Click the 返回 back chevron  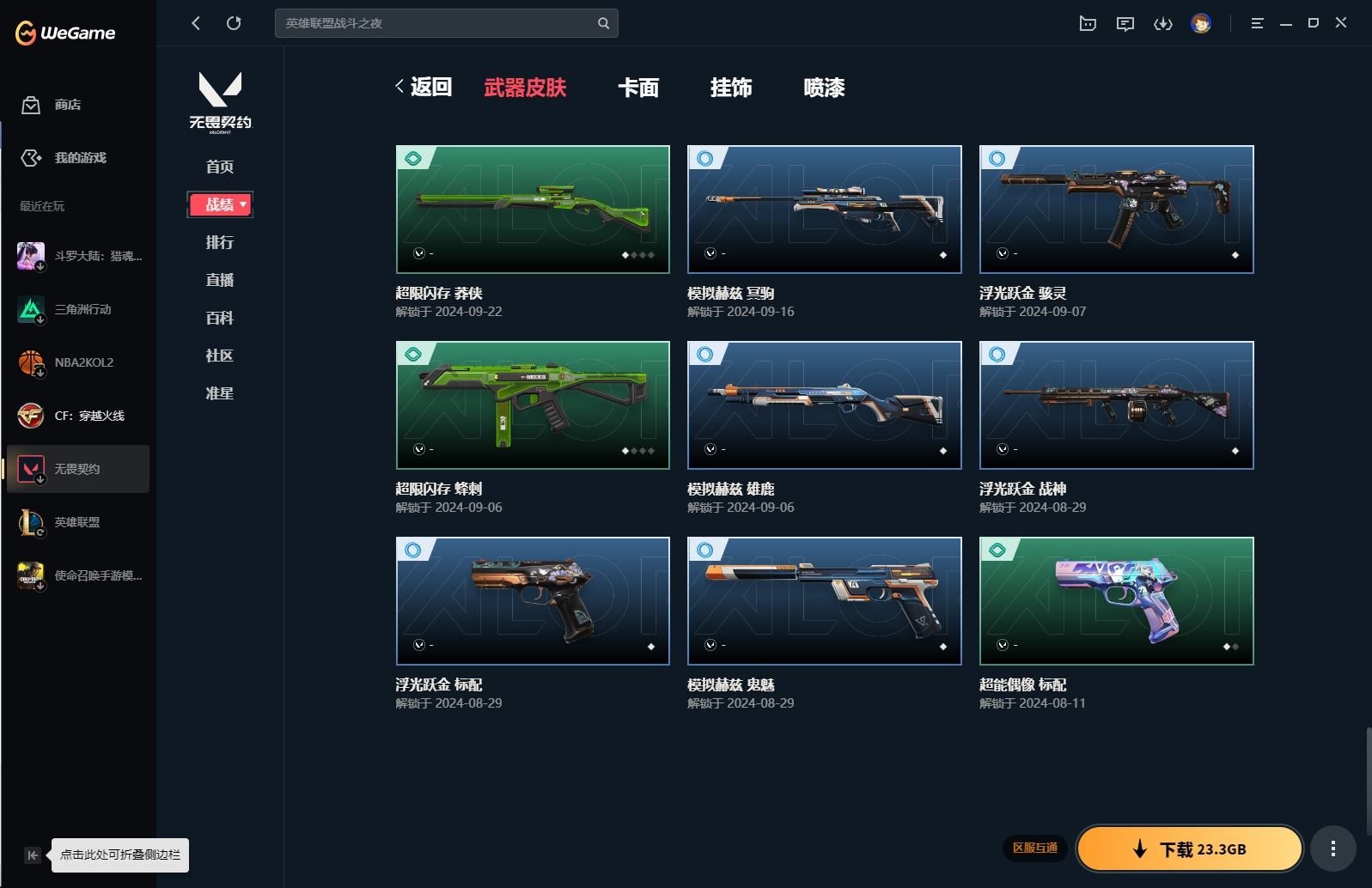pyautogui.click(x=399, y=86)
